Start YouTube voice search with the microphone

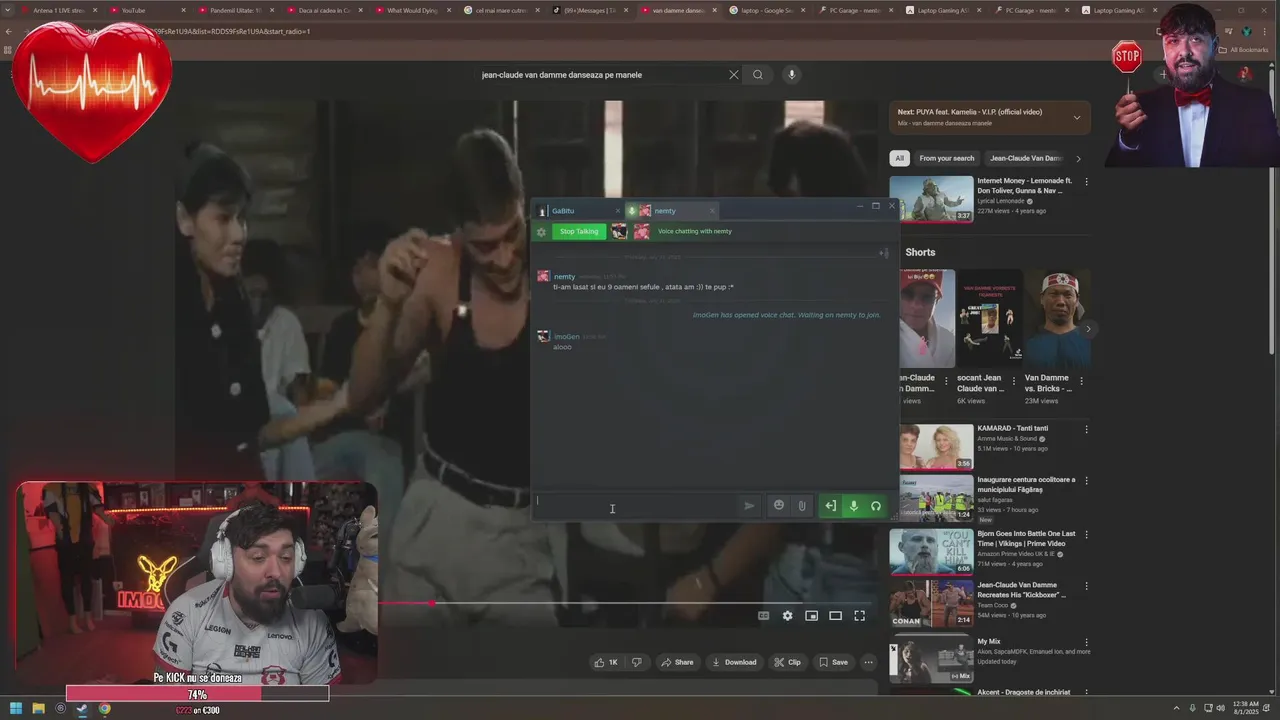(x=791, y=75)
